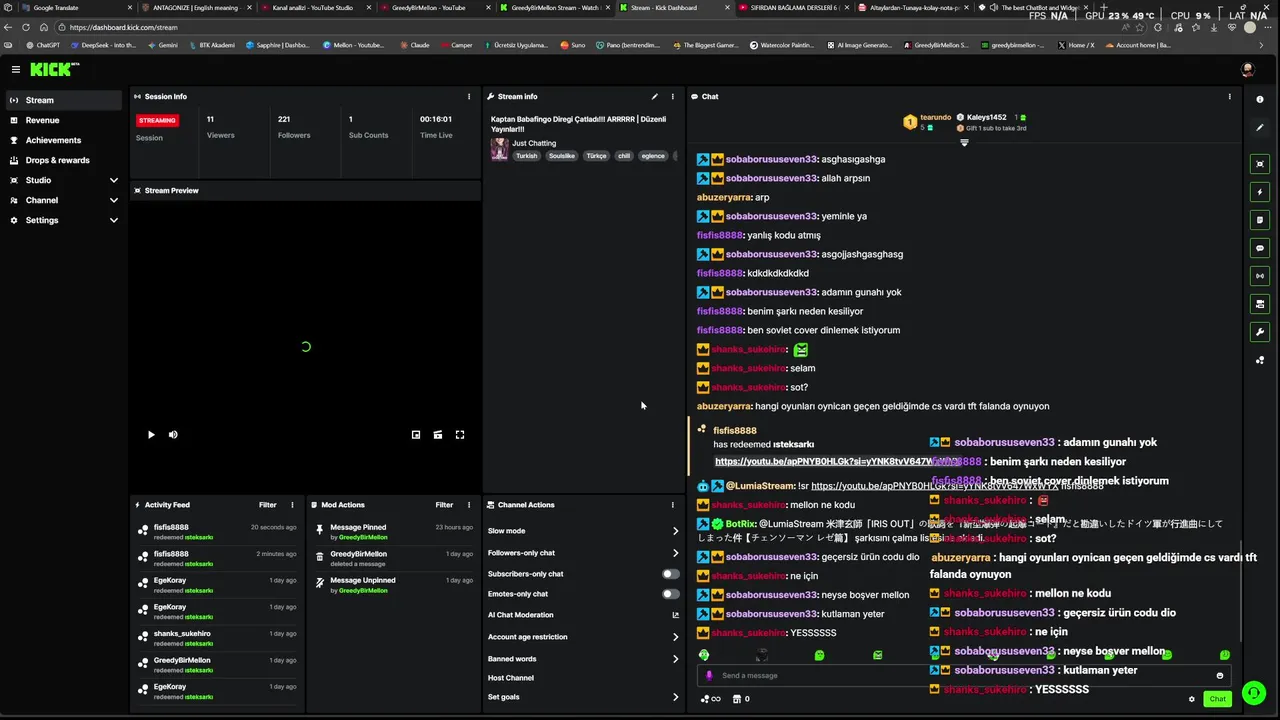Screen dimensions: 1280x720
Task: Open the Activity Feed Filter
Action: (268, 505)
